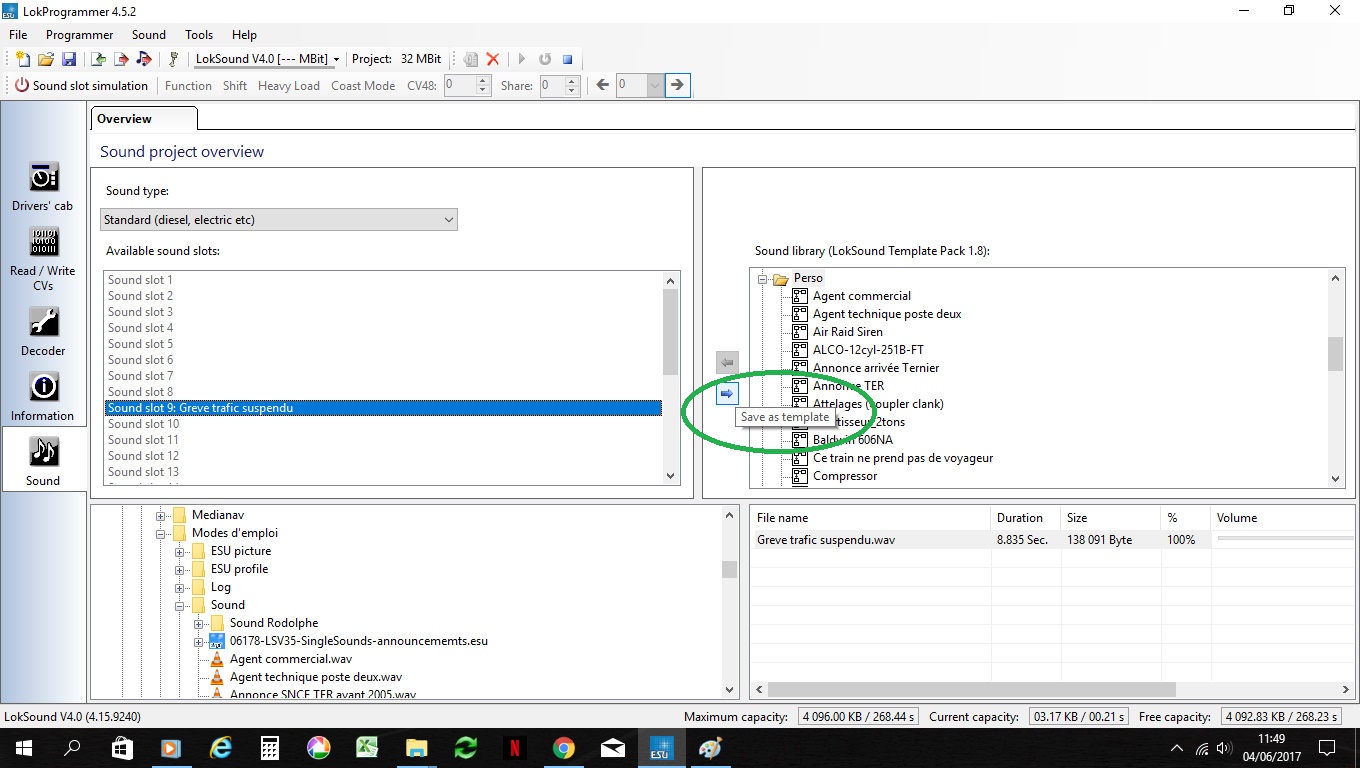Click the sound library vertical scrollbar
Image resolution: width=1360 pixels, height=768 pixels.
[1336, 378]
